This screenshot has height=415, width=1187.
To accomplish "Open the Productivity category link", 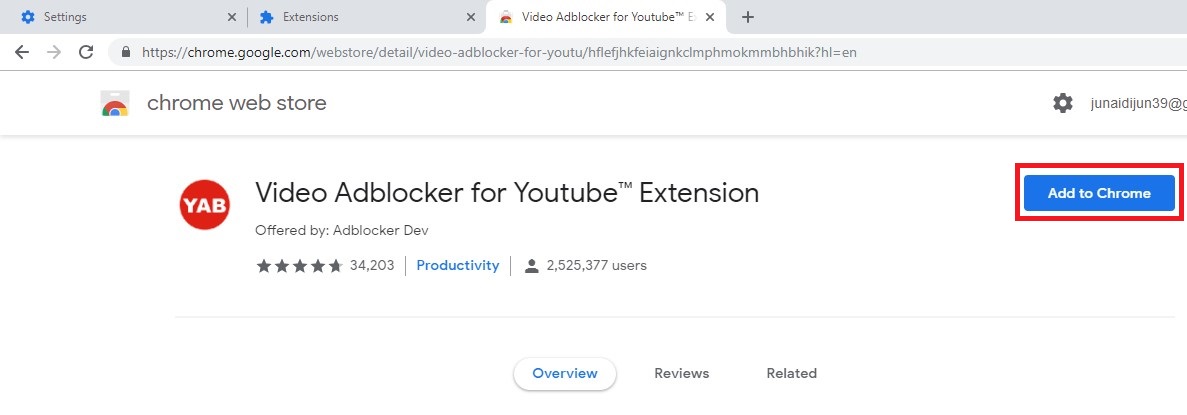I will tap(458, 265).
